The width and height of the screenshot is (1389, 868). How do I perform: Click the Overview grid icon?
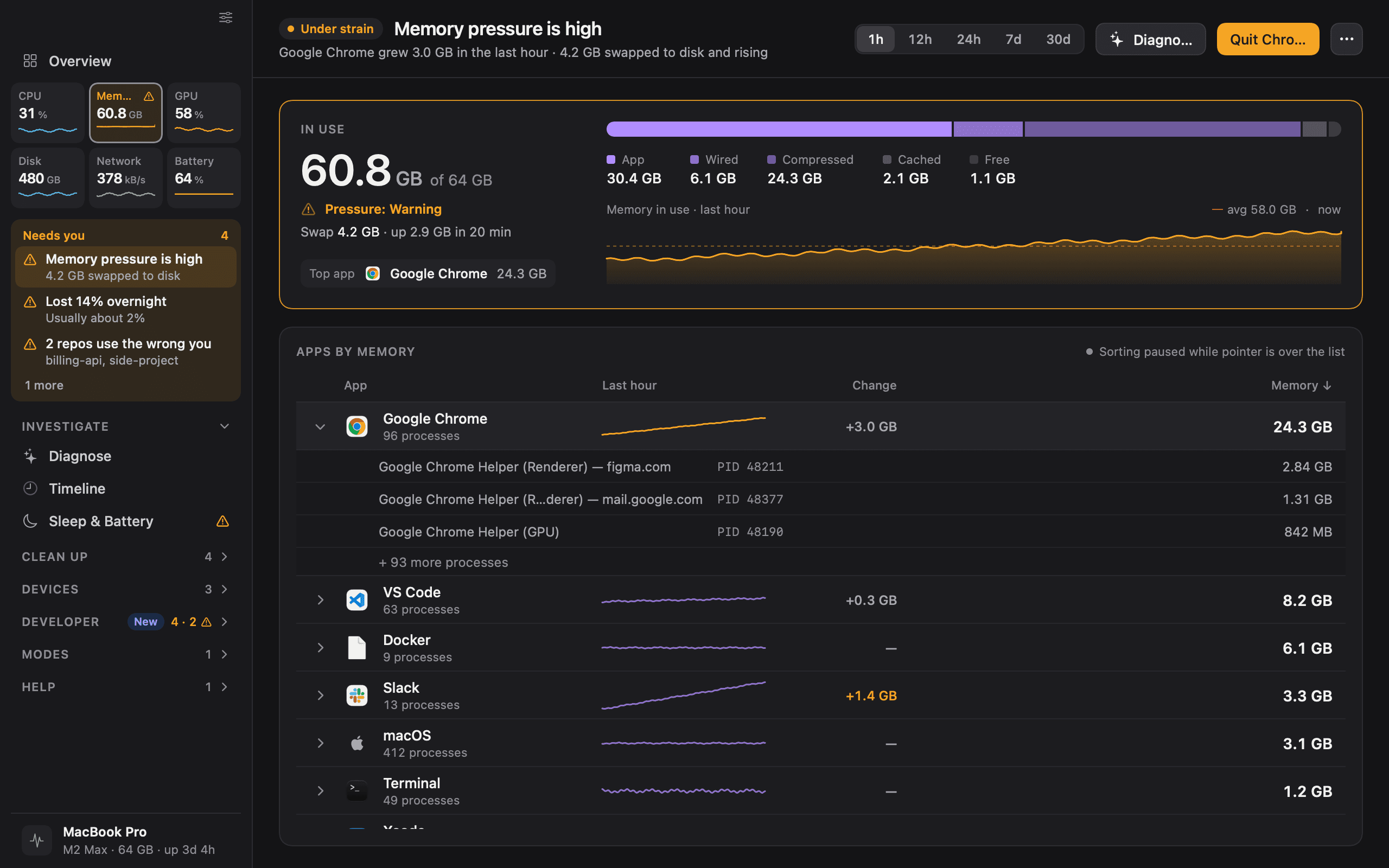coord(30,60)
